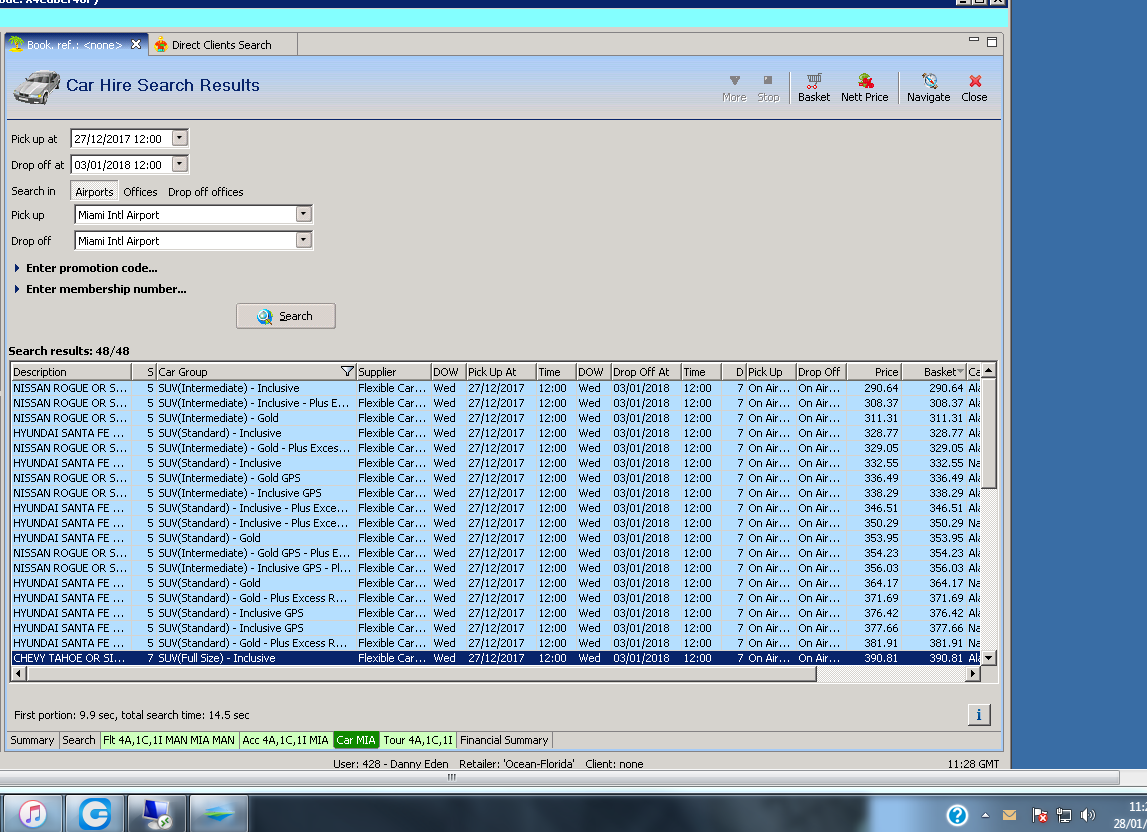Open the Basket toolbar icon
1147x832 pixels.
814,87
